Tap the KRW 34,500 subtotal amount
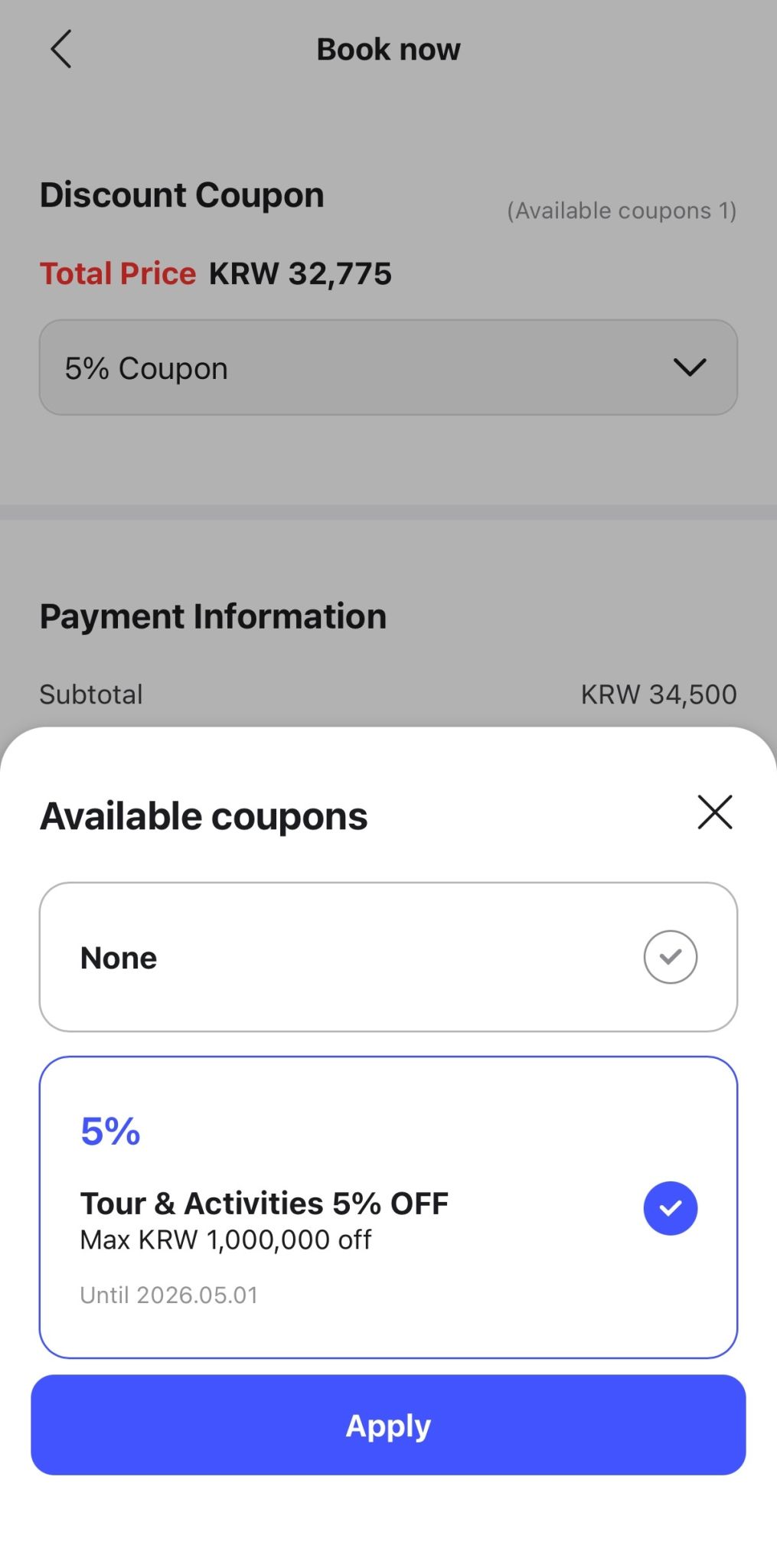Viewport: 777px width, 1568px height. pyautogui.click(x=658, y=694)
